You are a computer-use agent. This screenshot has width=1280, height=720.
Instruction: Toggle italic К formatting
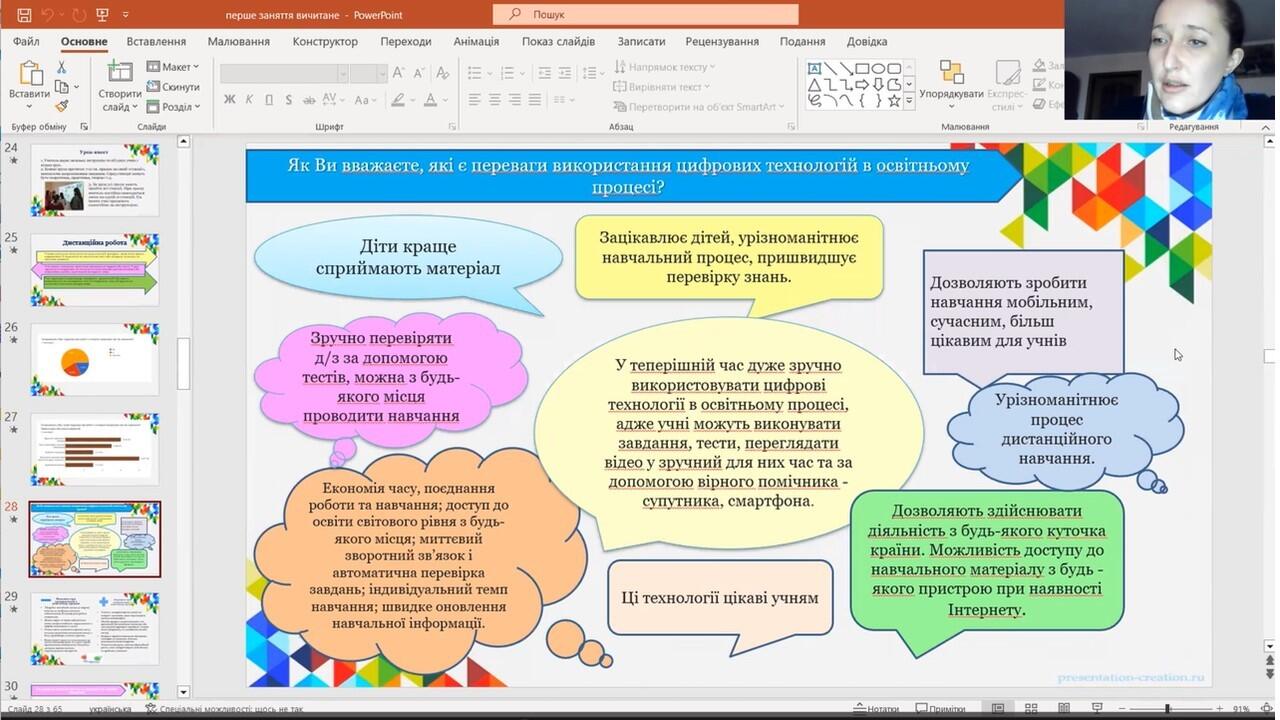click(250, 100)
